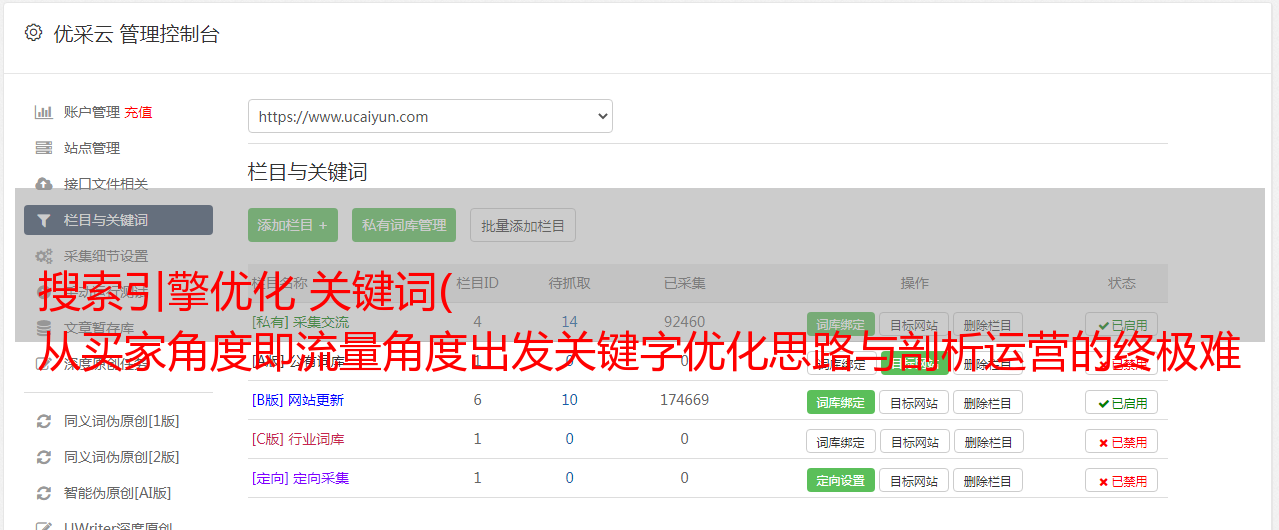1279x530 pixels.
Task: Click the 已采集 value 174669
Action: tap(684, 400)
